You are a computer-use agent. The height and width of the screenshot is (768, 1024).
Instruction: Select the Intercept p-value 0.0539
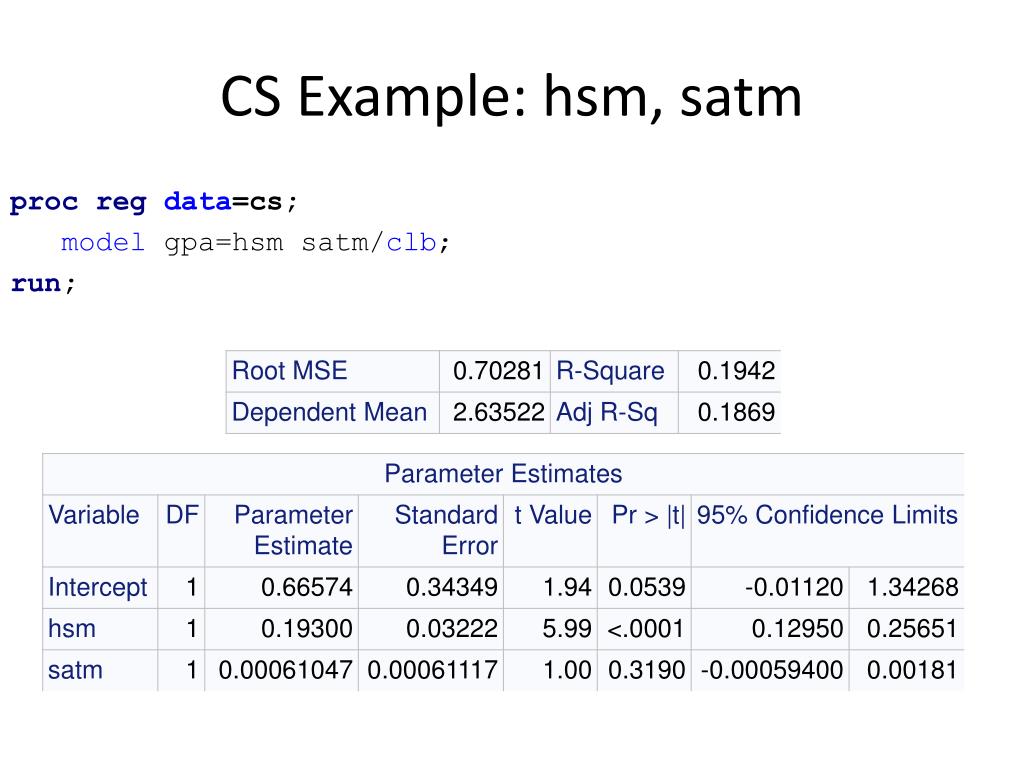(x=645, y=587)
